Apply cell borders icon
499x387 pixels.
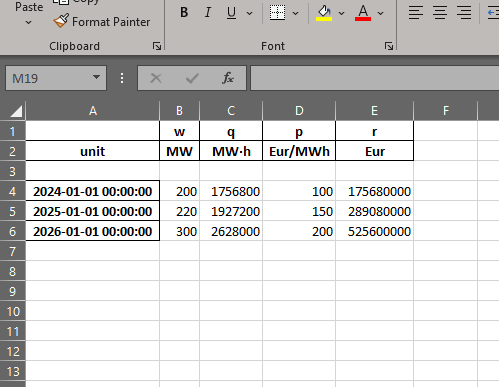pyautogui.click(x=277, y=13)
